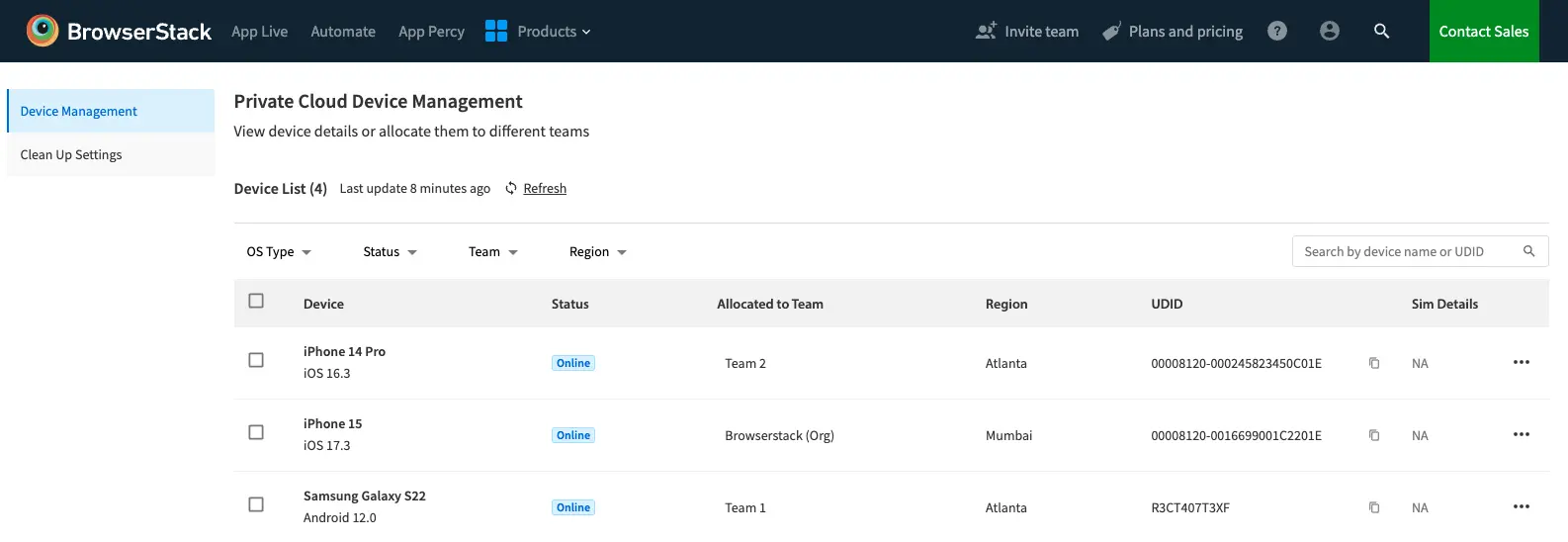The image size is (1568, 542).
Task: Click the Refresh link
Action: 545,188
